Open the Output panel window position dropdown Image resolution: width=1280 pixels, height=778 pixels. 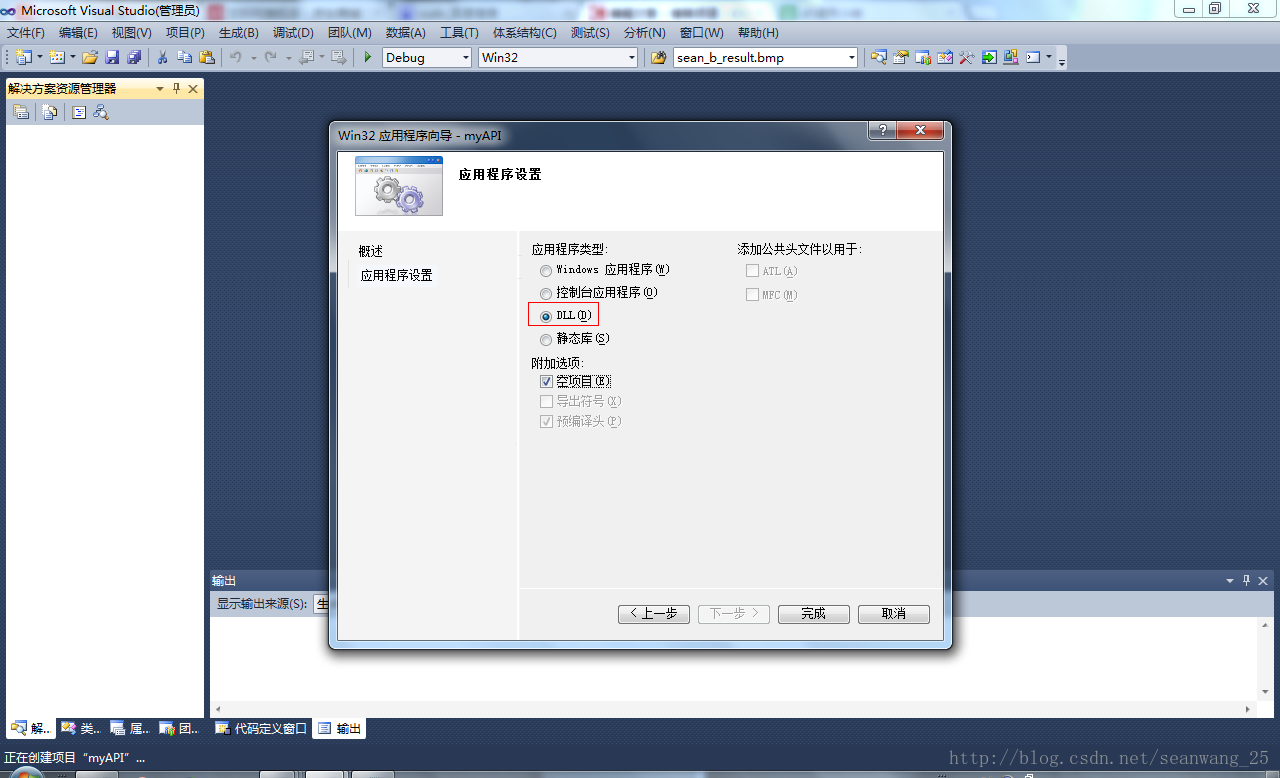point(1230,581)
